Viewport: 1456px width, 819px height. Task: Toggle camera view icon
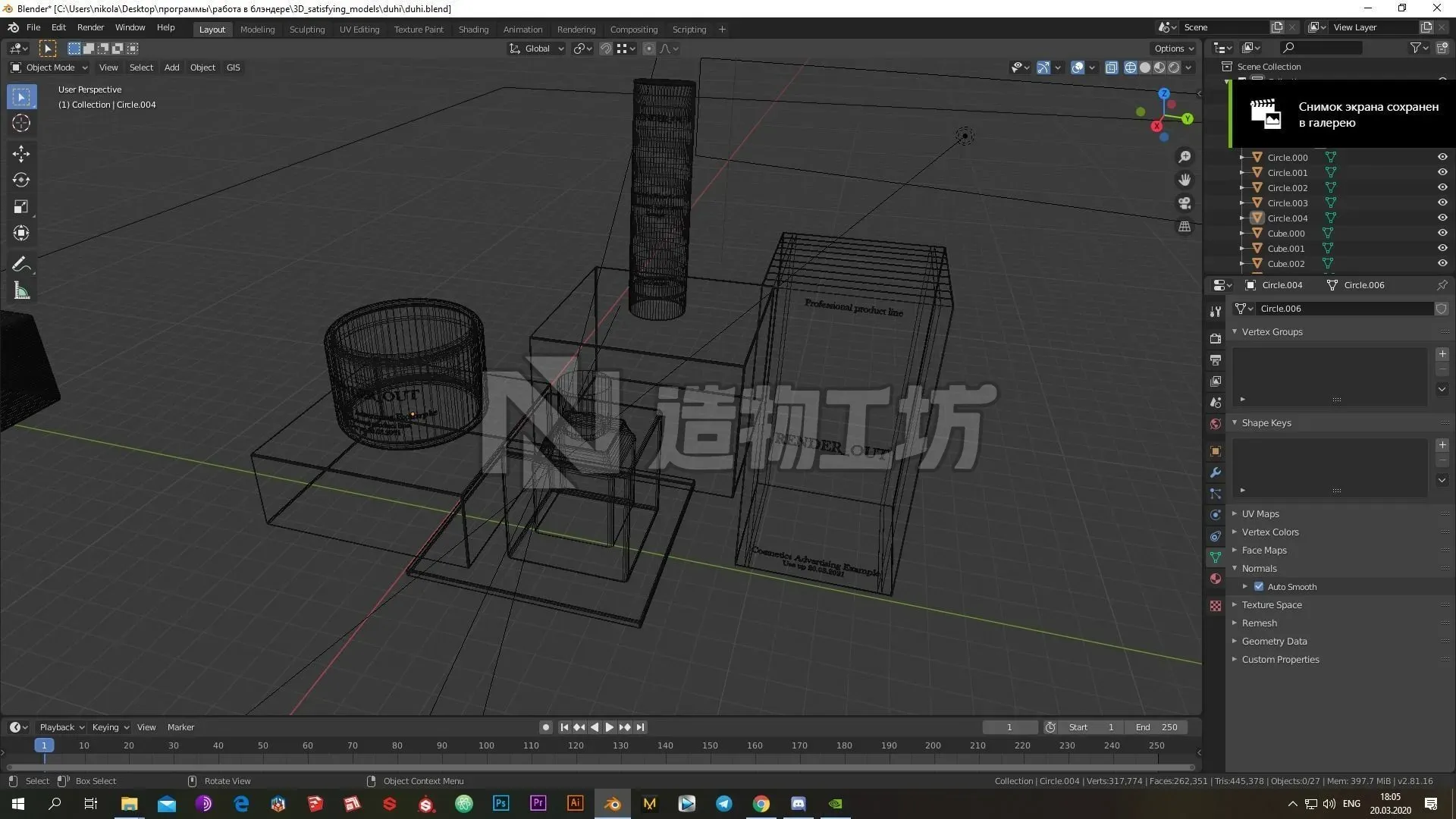pos(1185,203)
